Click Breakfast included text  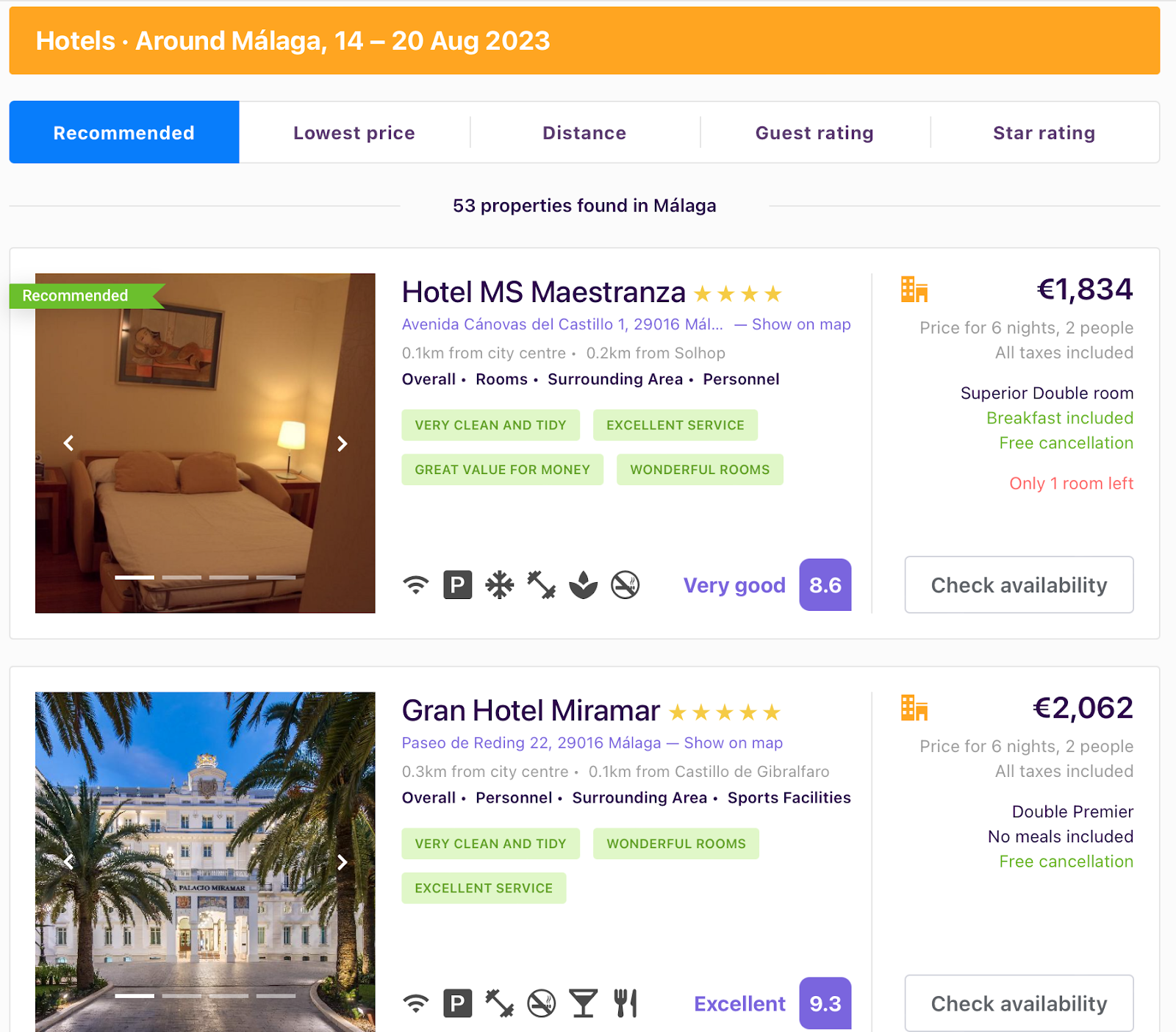1060,418
